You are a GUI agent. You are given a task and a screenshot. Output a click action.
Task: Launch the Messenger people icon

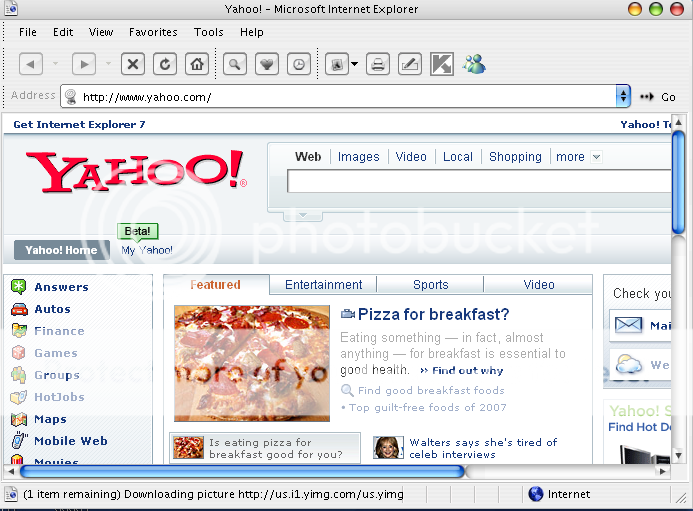click(474, 64)
